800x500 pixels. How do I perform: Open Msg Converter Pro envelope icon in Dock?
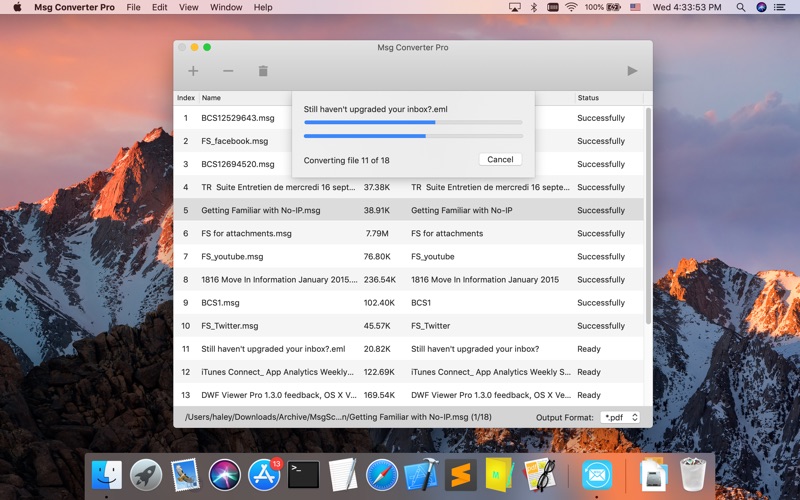(x=596, y=475)
